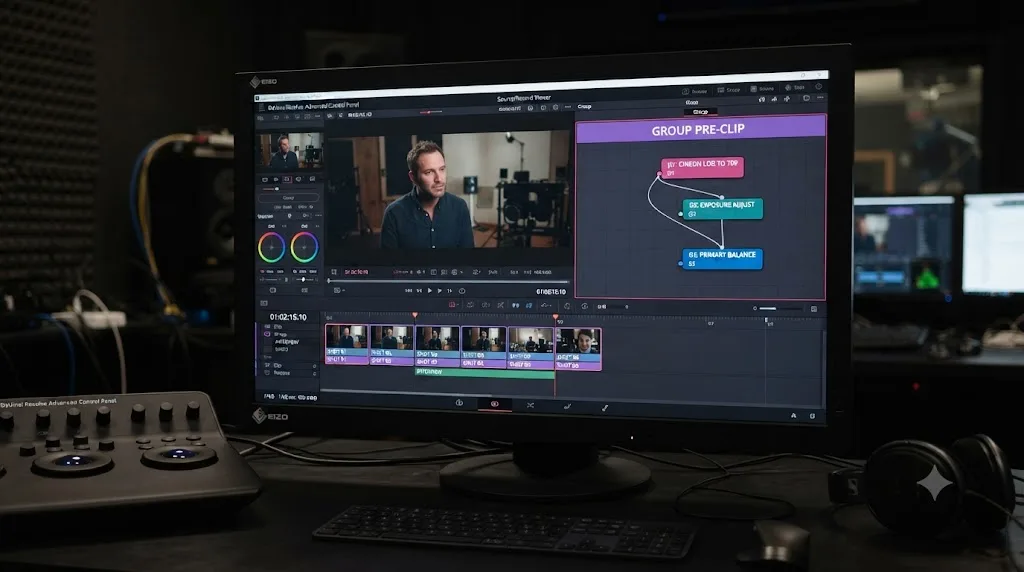Select the PRIMARY BALANCE node

point(722,258)
